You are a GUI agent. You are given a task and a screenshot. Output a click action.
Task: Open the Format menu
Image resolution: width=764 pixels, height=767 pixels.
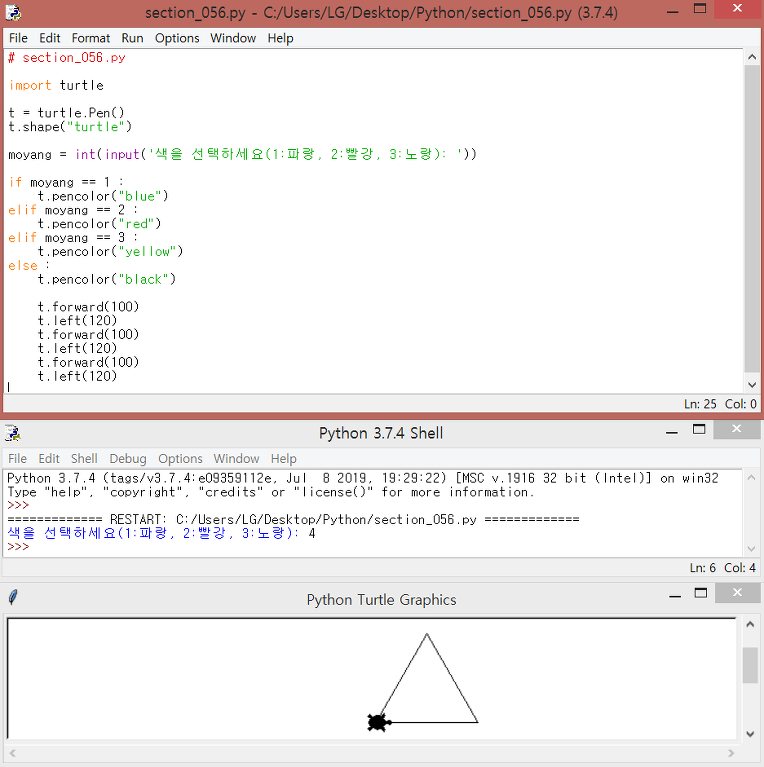tap(90, 38)
